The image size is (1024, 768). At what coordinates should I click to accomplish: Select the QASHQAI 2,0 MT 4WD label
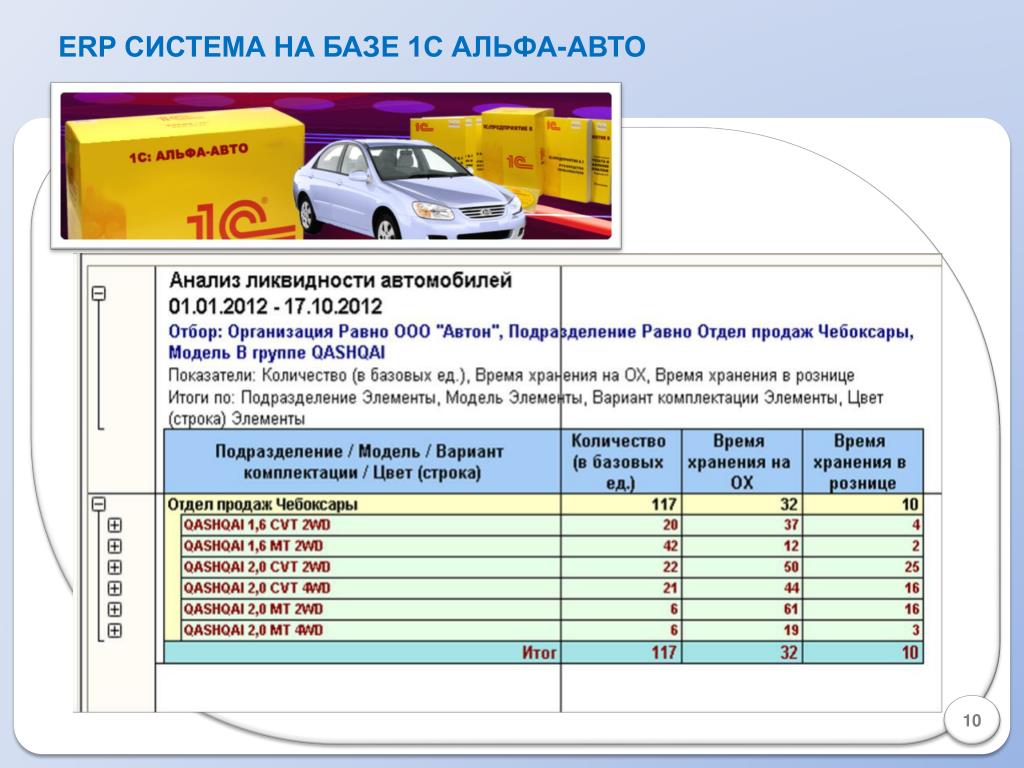(x=253, y=630)
